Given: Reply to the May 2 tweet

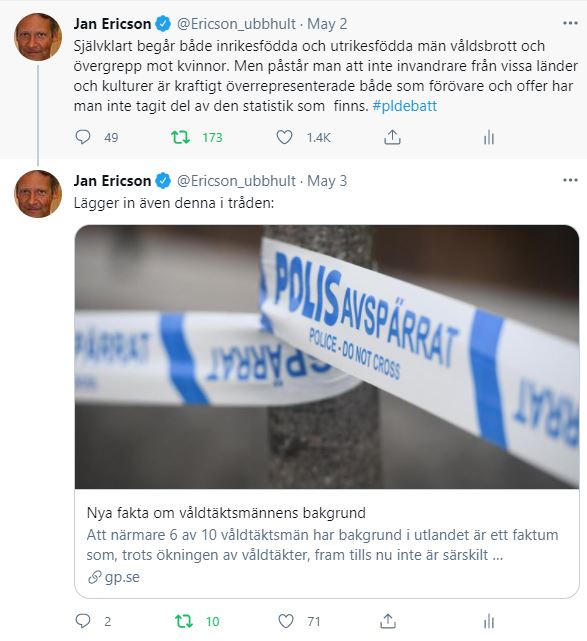Looking at the screenshot, I should coord(83,137).
